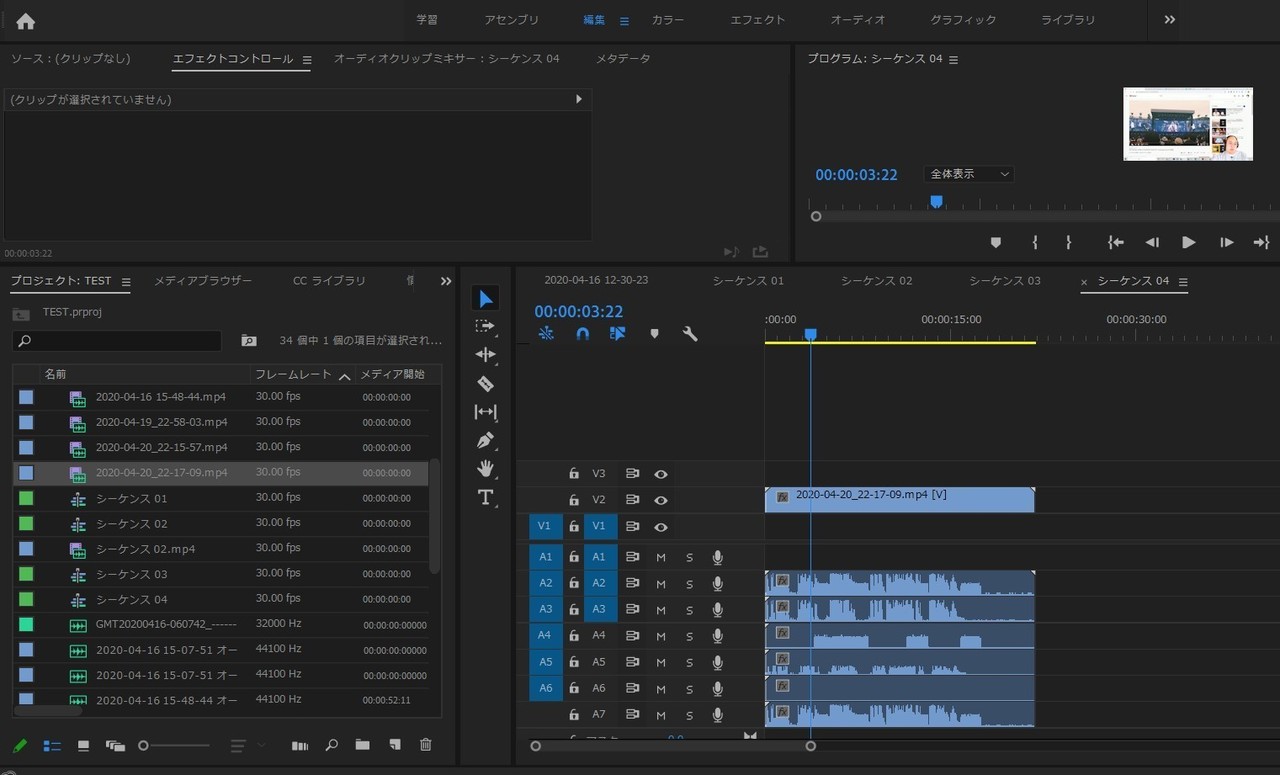The width and height of the screenshot is (1280, 775).
Task: Add marker in Program monitor
Action: [x=995, y=242]
